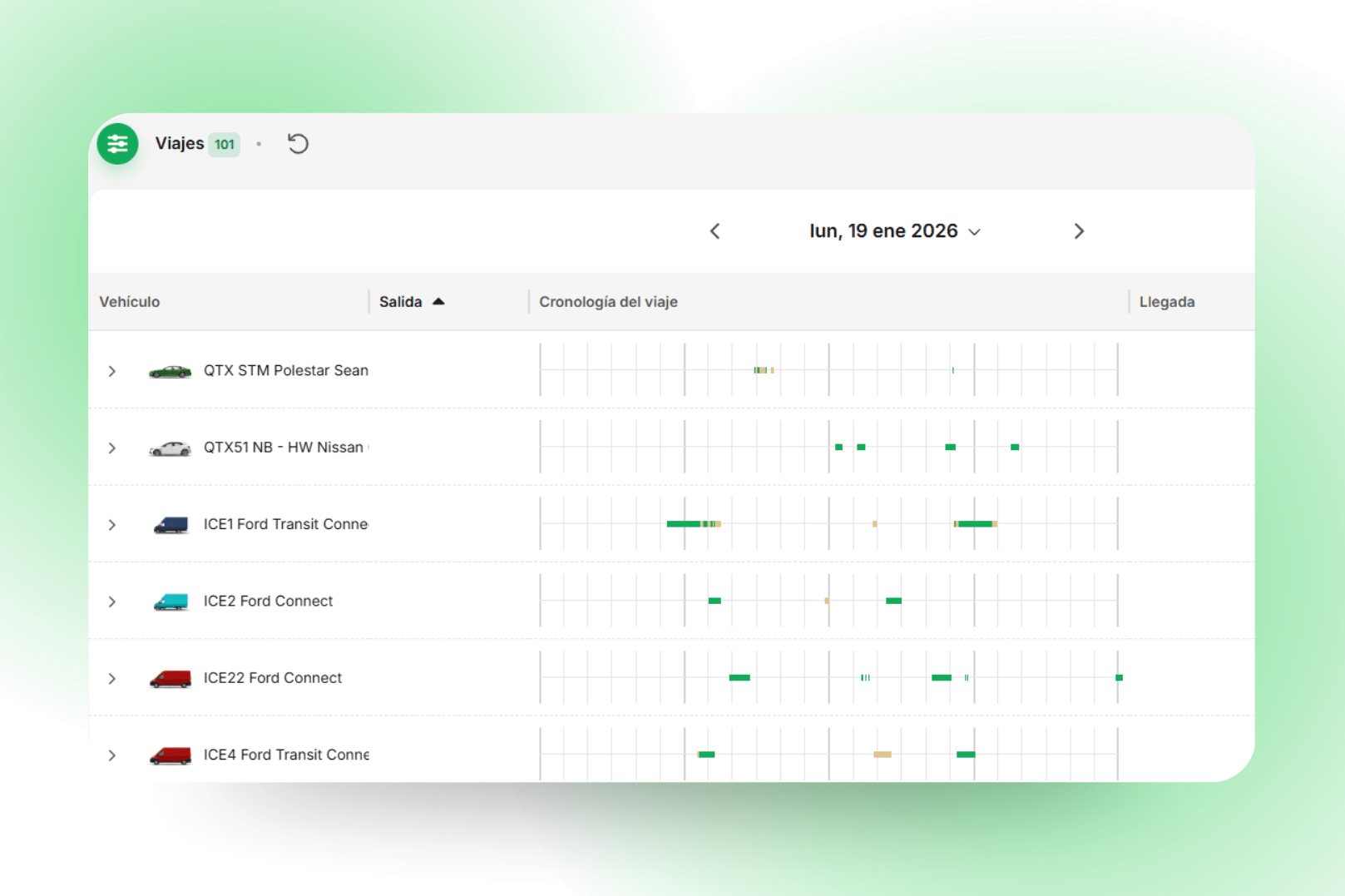Image resolution: width=1345 pixels, height=896 pixels.
Task: Click the refresh trips icon
Action: 298,144
